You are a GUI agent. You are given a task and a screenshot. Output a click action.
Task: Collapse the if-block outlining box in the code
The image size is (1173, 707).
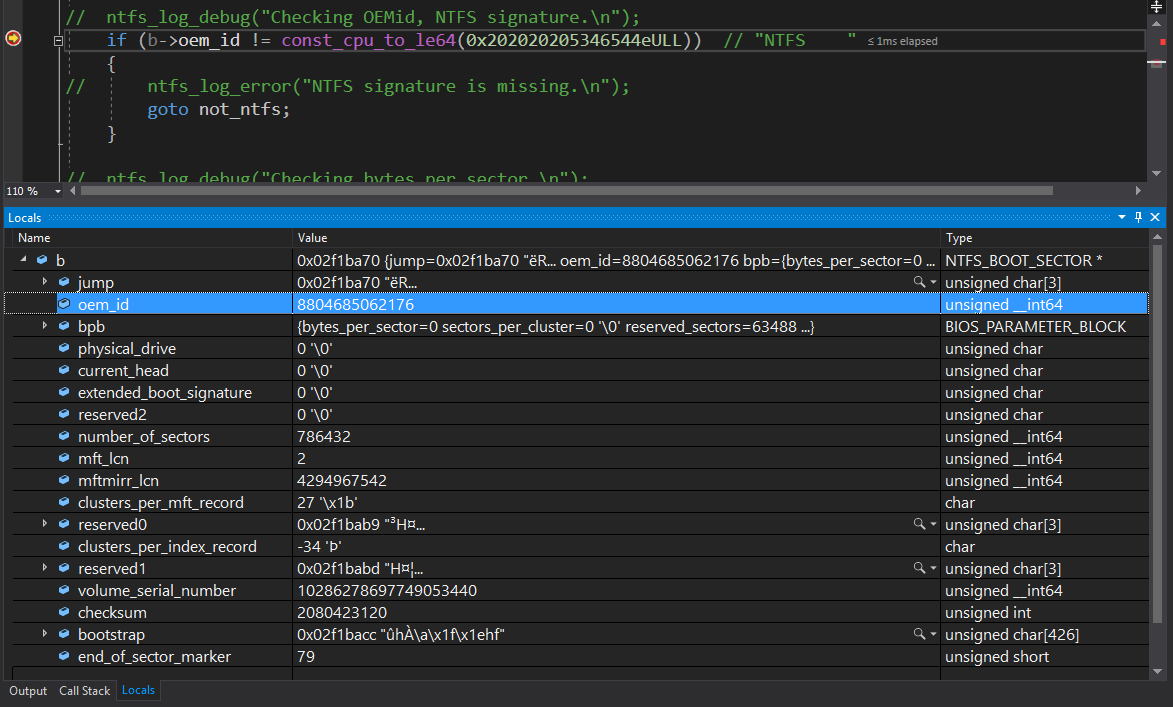[58, 41]
